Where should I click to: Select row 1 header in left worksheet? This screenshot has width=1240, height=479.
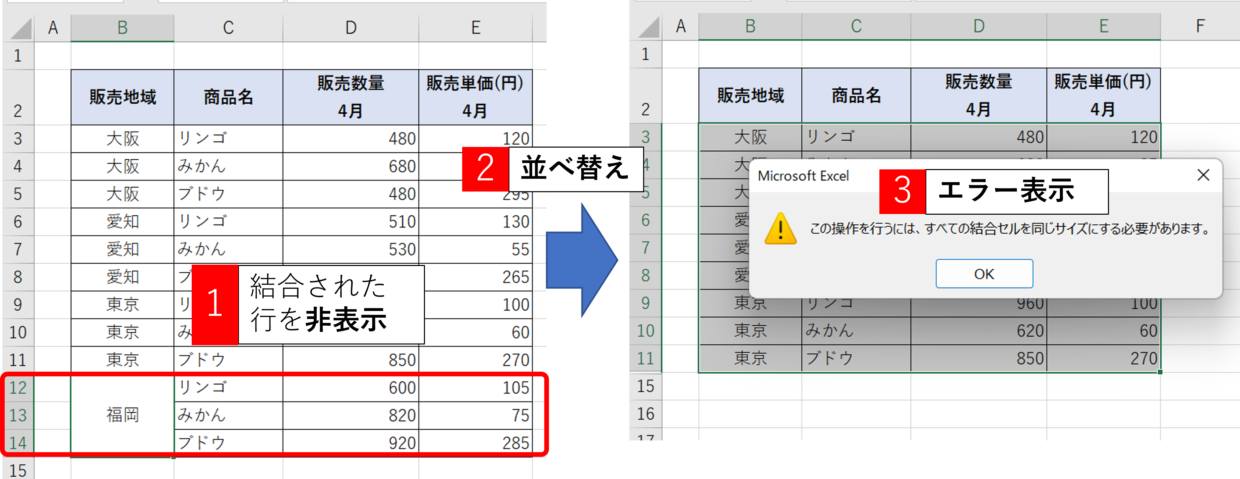coord(17,55)
